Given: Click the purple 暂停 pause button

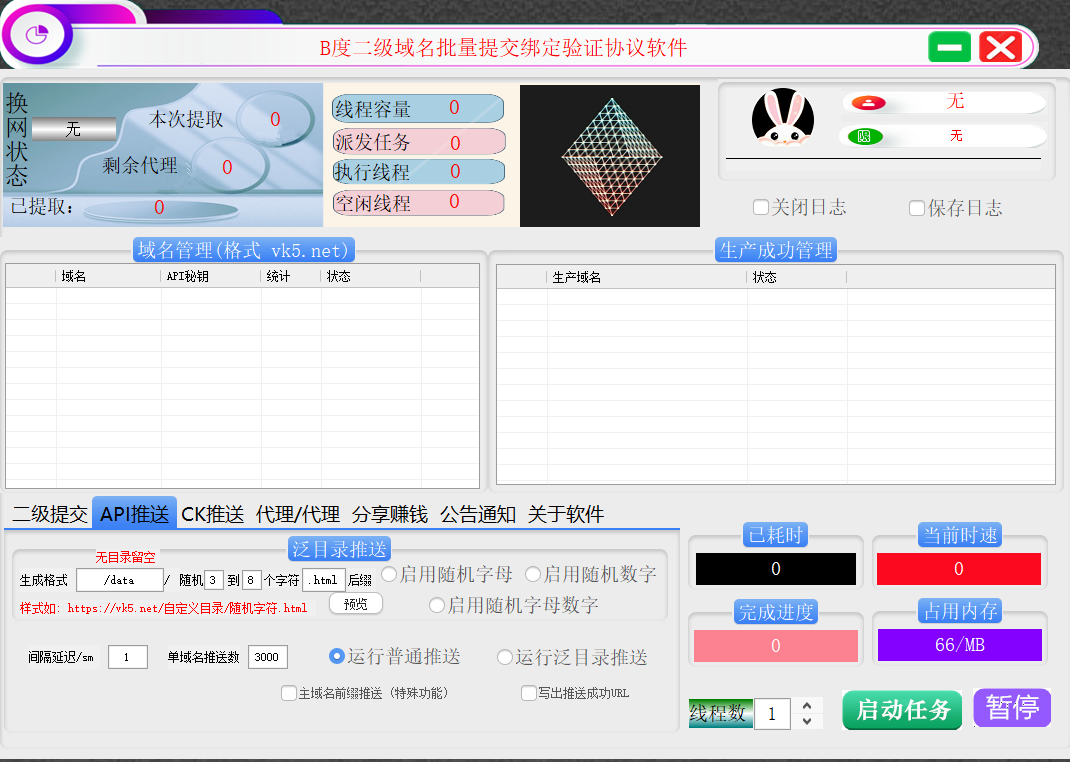Looking at the screenshot, I should click(1011, 708).
